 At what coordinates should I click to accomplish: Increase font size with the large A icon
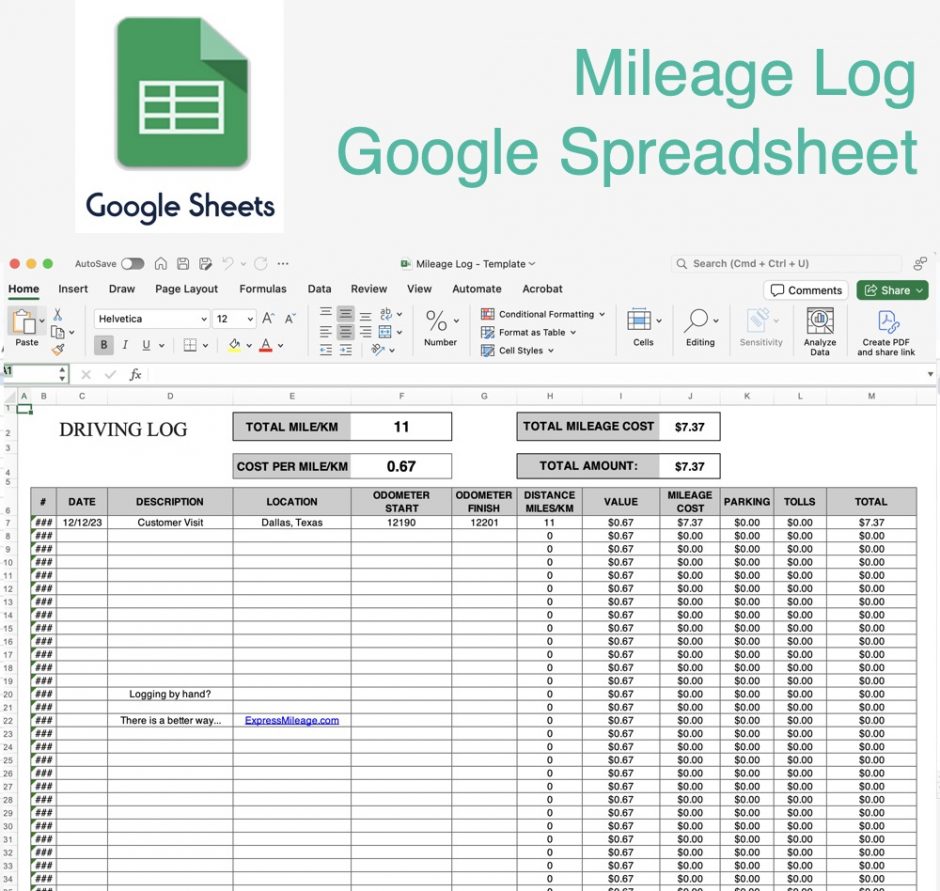coord(268,318)
